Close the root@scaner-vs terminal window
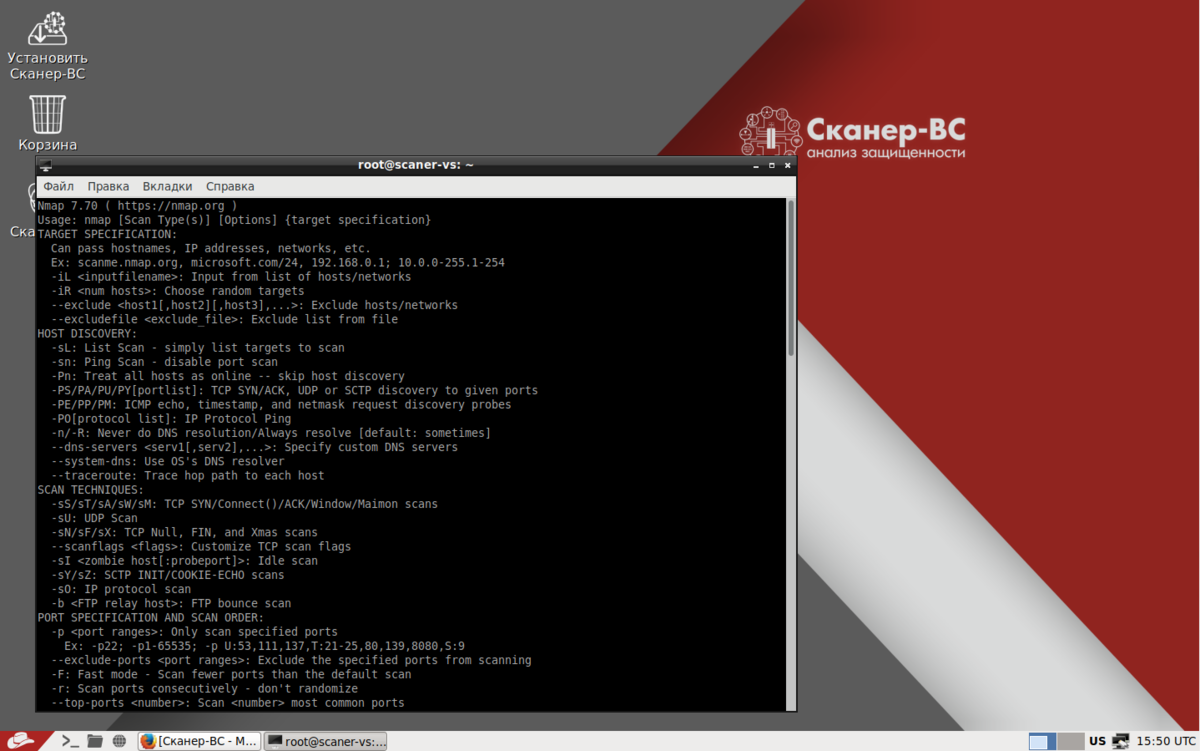Image resolution: width=1200 pixels, height=751 pixels. [x=787, y=165]
